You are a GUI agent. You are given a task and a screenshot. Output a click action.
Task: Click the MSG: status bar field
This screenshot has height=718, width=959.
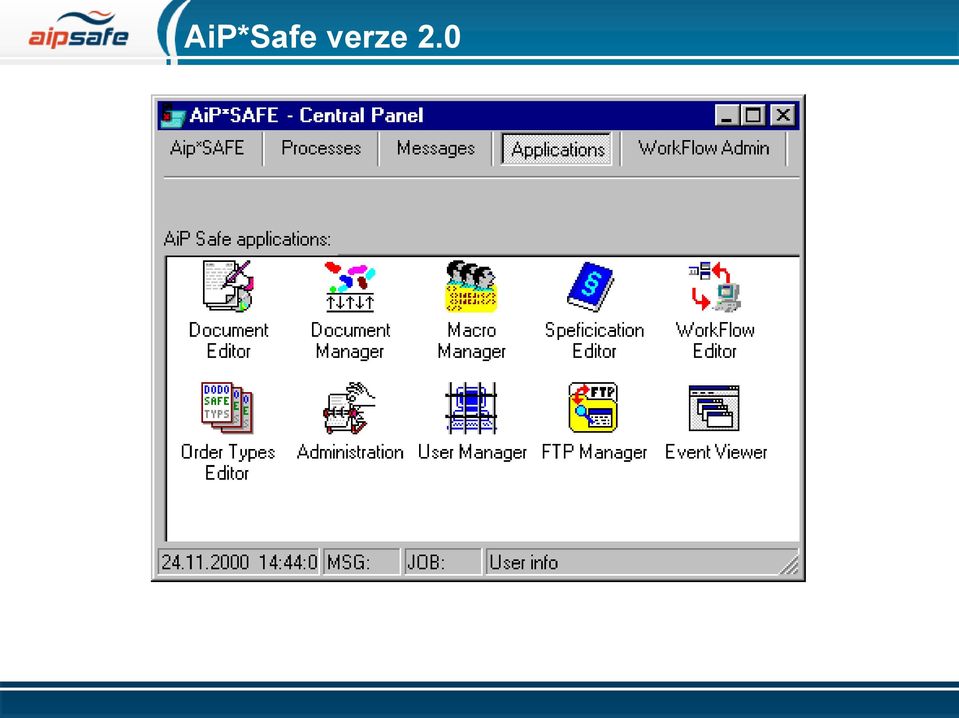(361, 562)
